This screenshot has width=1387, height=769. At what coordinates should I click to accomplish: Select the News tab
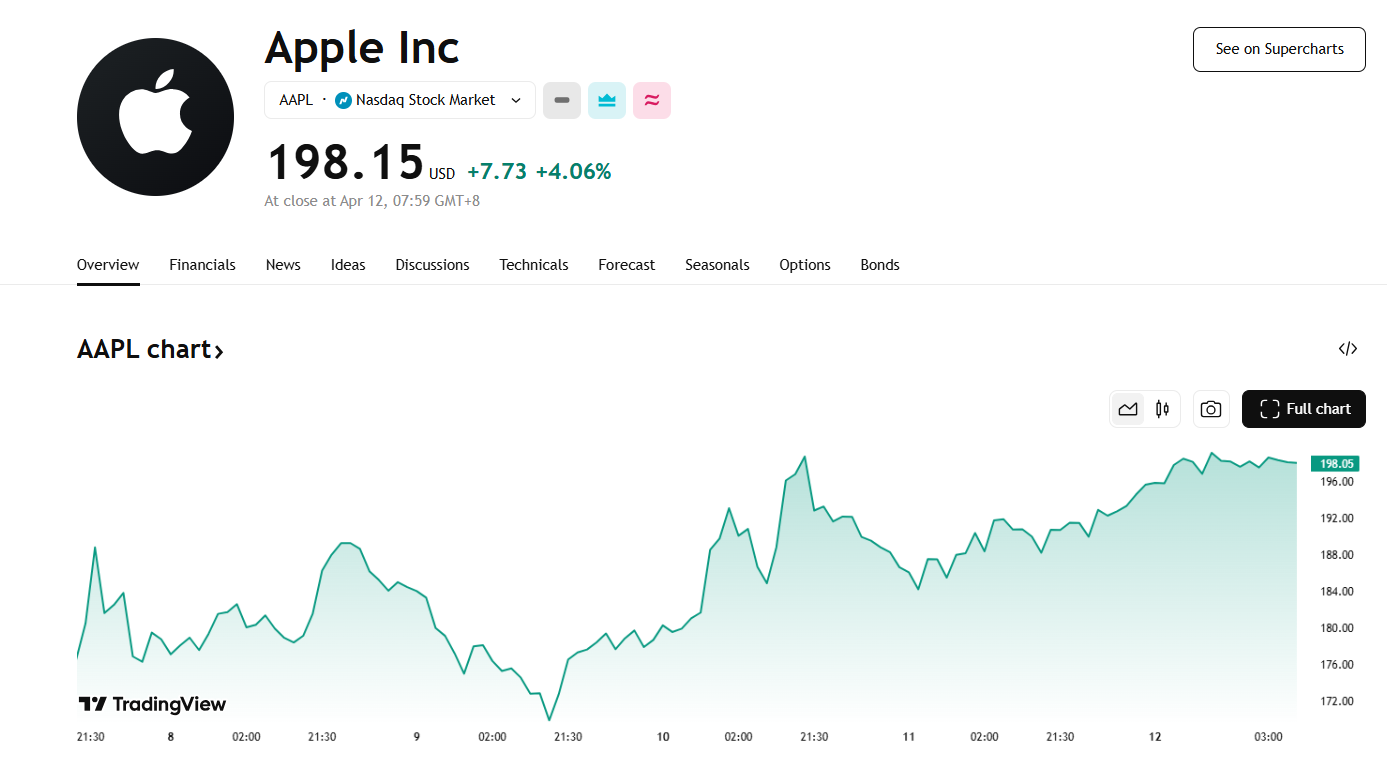(283, 265)
